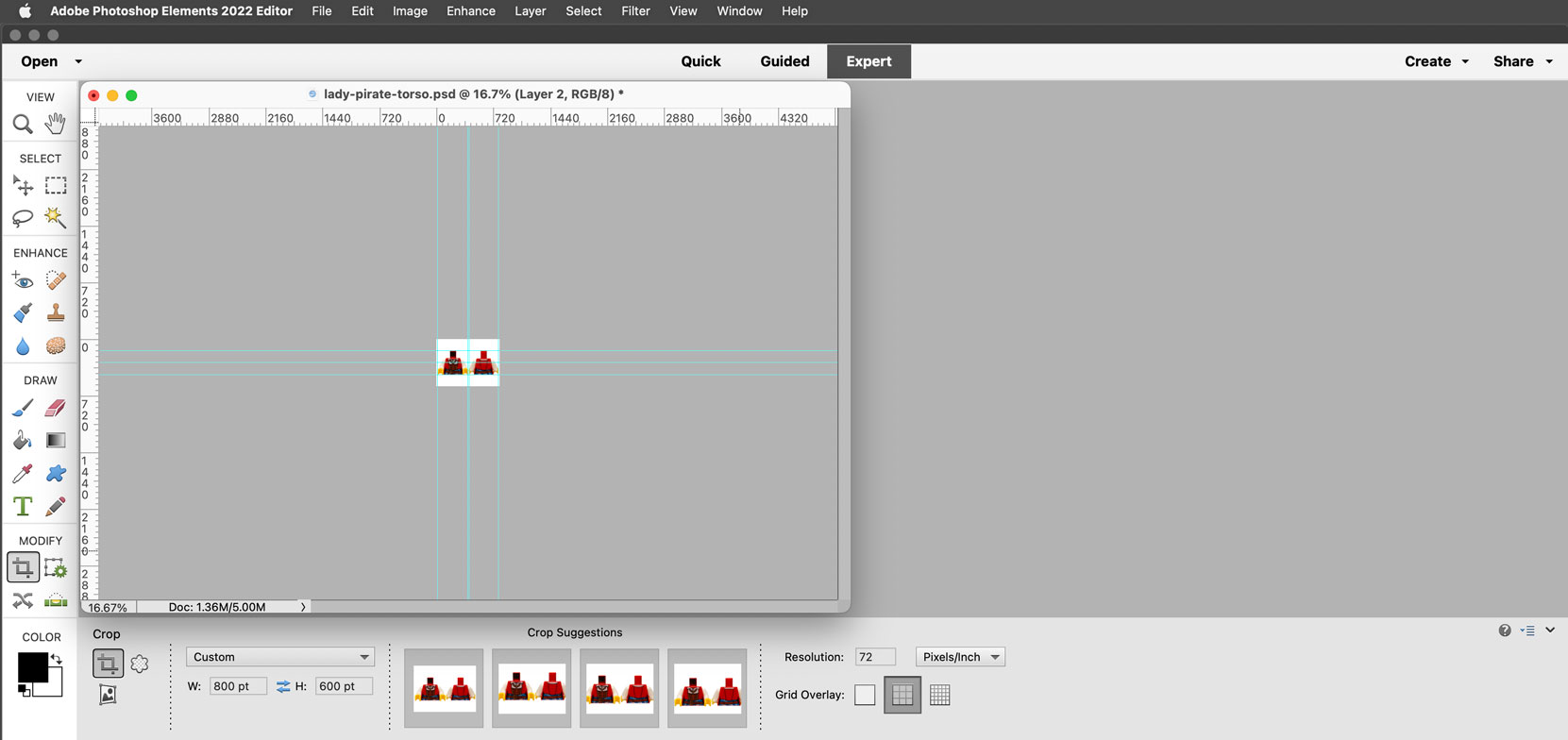The height and width of the screenshot is (740, 1568).
Task: Apply the fourth crop suggestion thumbnail
Action: (707, 688)
